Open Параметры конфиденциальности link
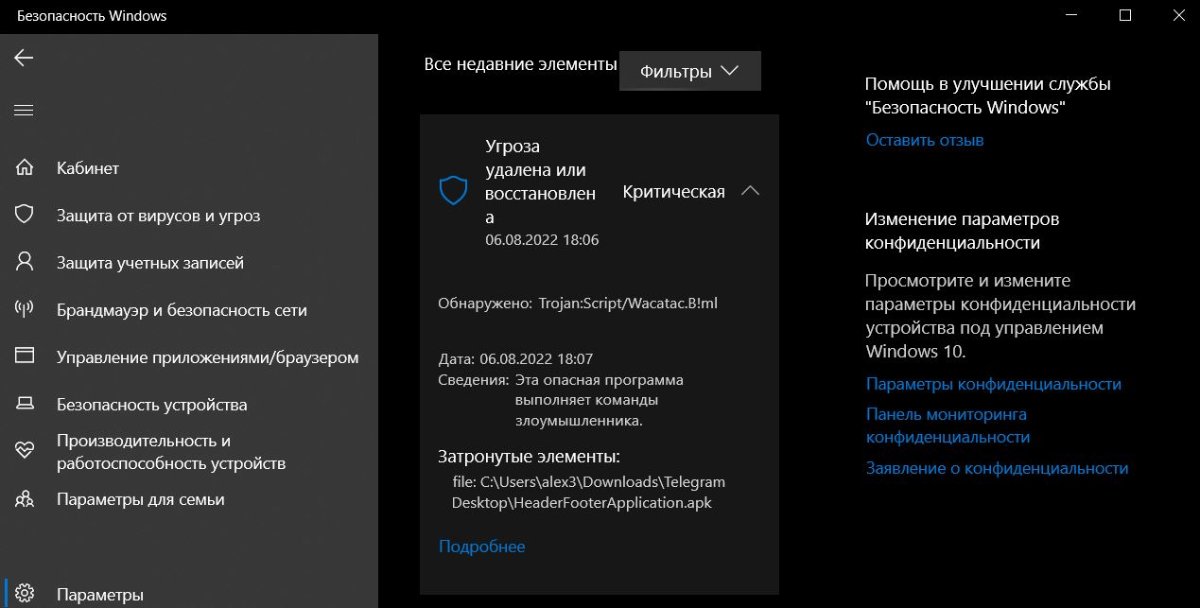Screen dimensions: 1200x608 [x=993, y=384]
